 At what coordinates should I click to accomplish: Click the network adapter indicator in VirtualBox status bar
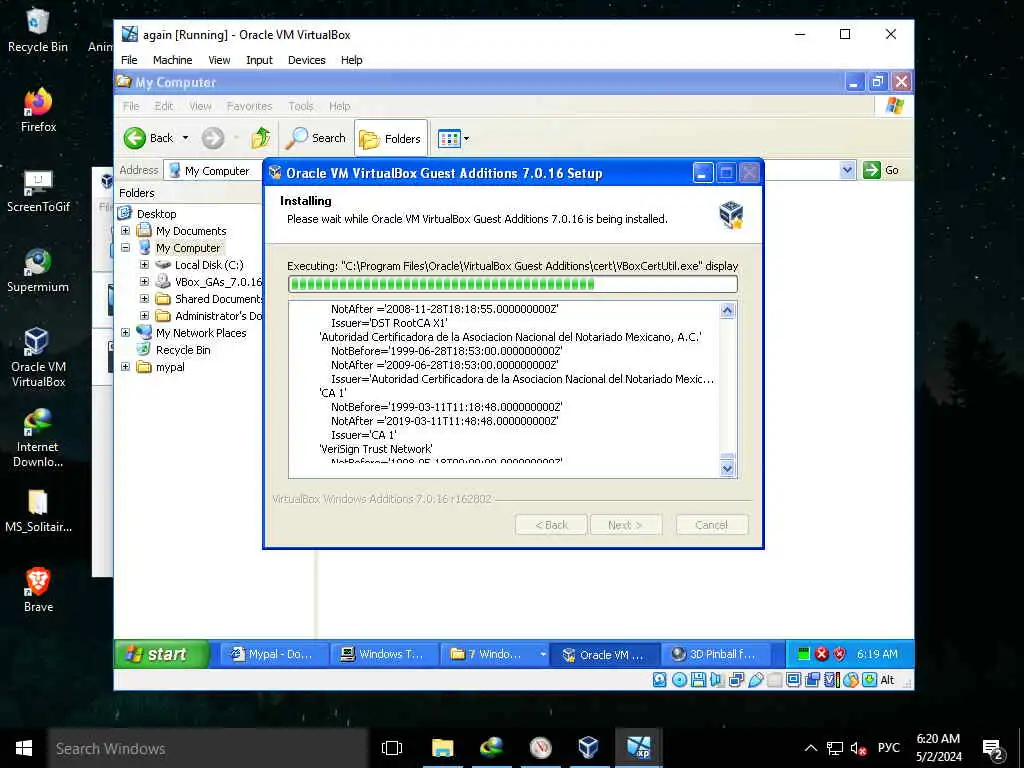(736, 680)
